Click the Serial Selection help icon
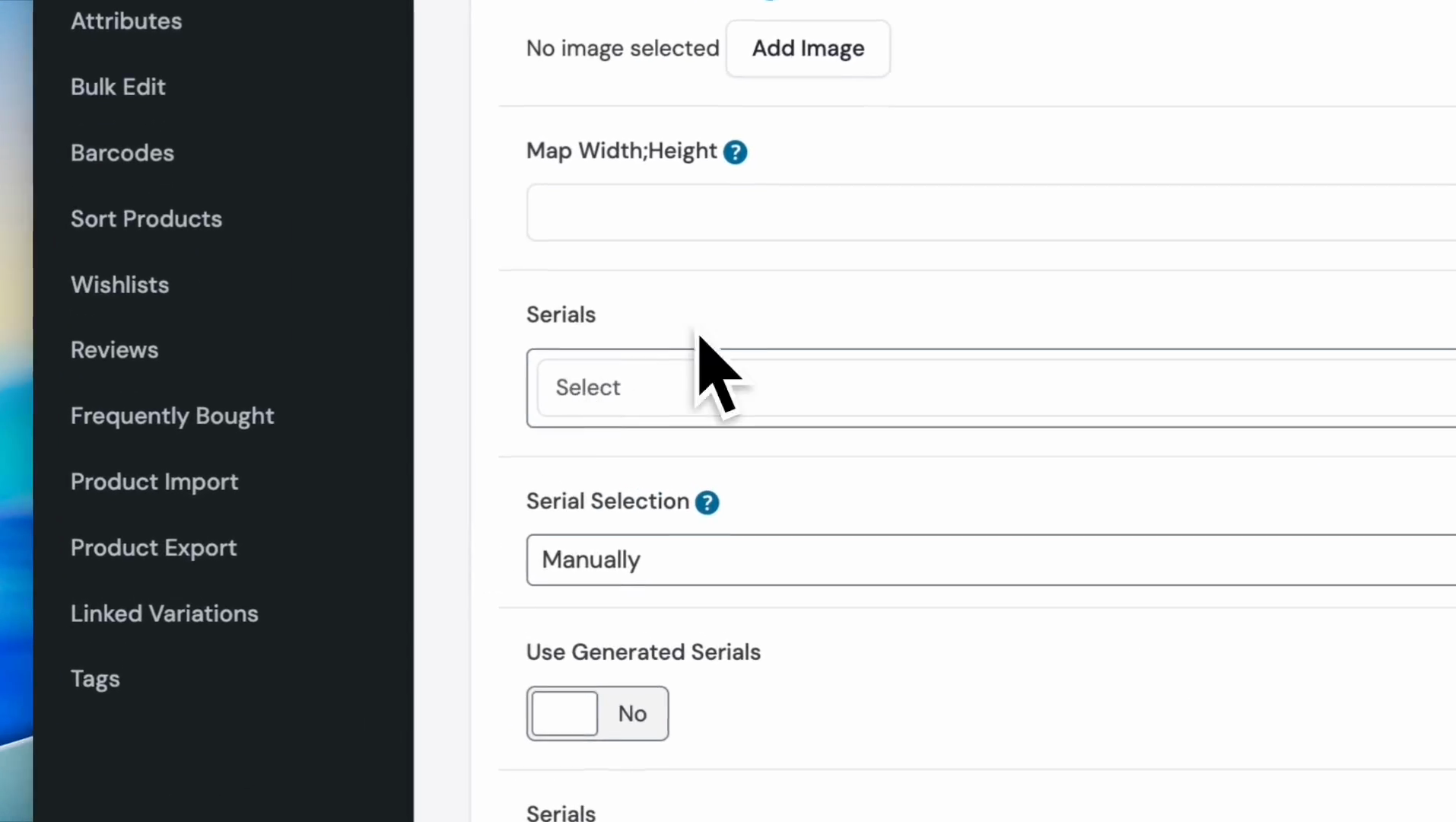Screen dimensions: 1456x822 (707, 502)
